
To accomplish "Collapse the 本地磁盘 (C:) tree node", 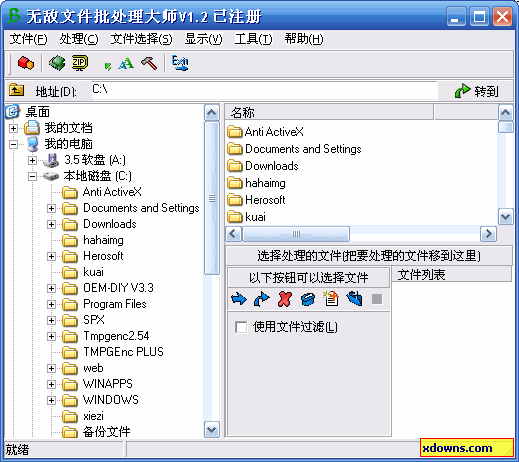I will (32, 176).
